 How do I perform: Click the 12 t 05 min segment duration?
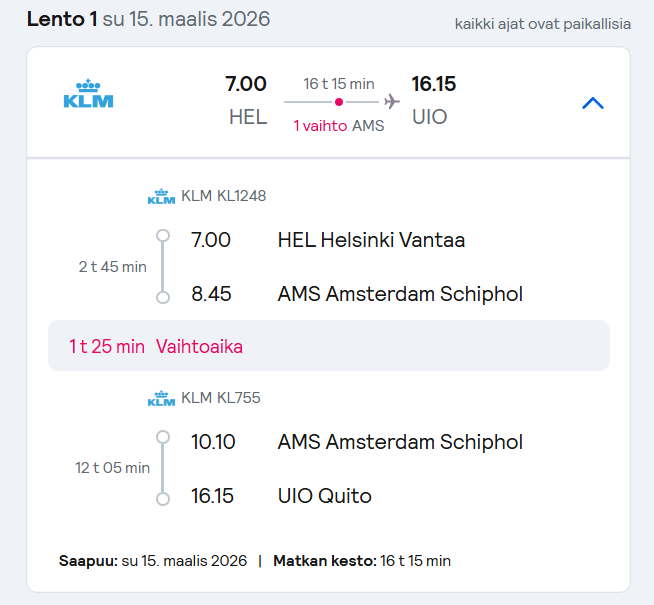[113, 468]
